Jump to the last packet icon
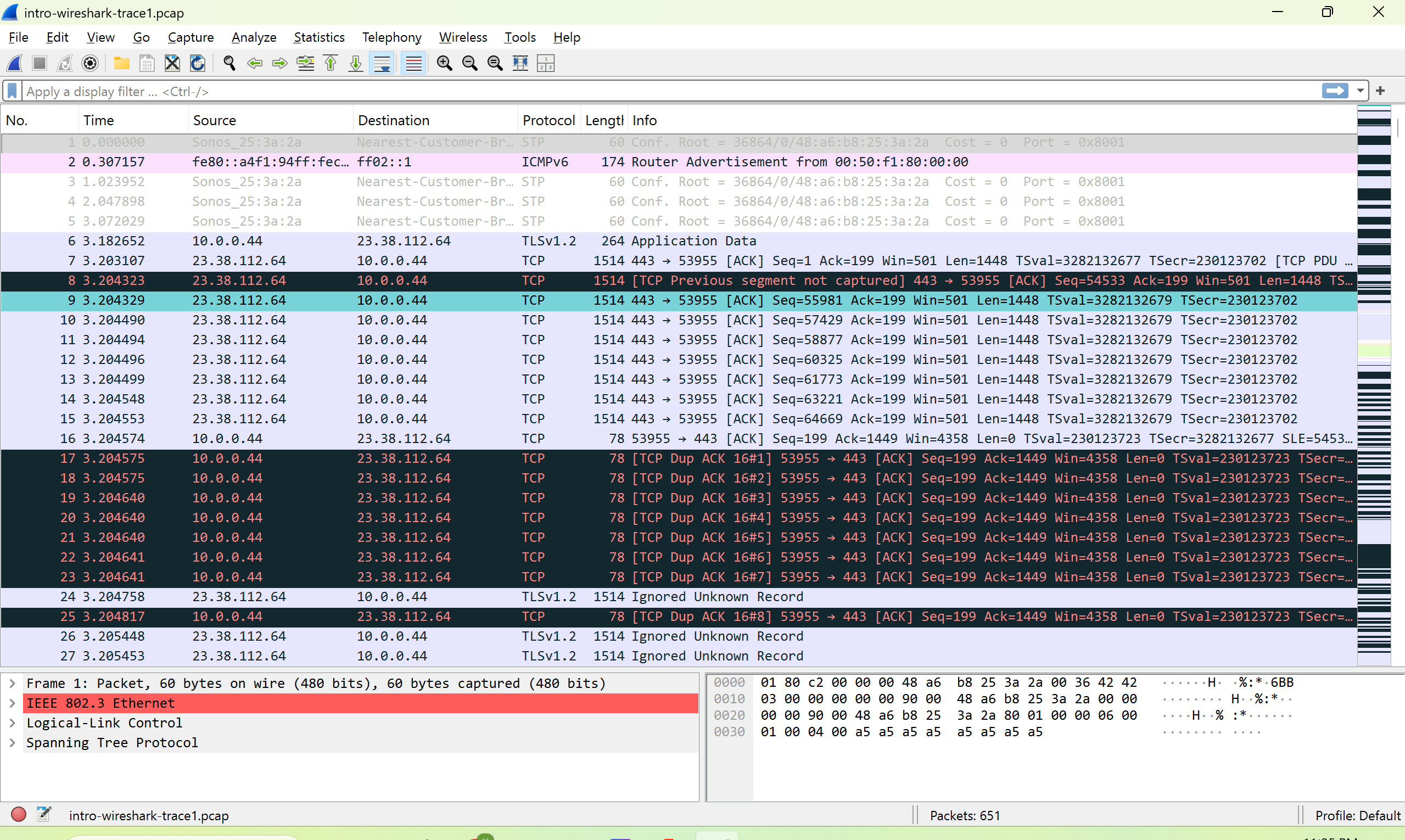Screen dimensions: 1405x840 tap(355, 63)
